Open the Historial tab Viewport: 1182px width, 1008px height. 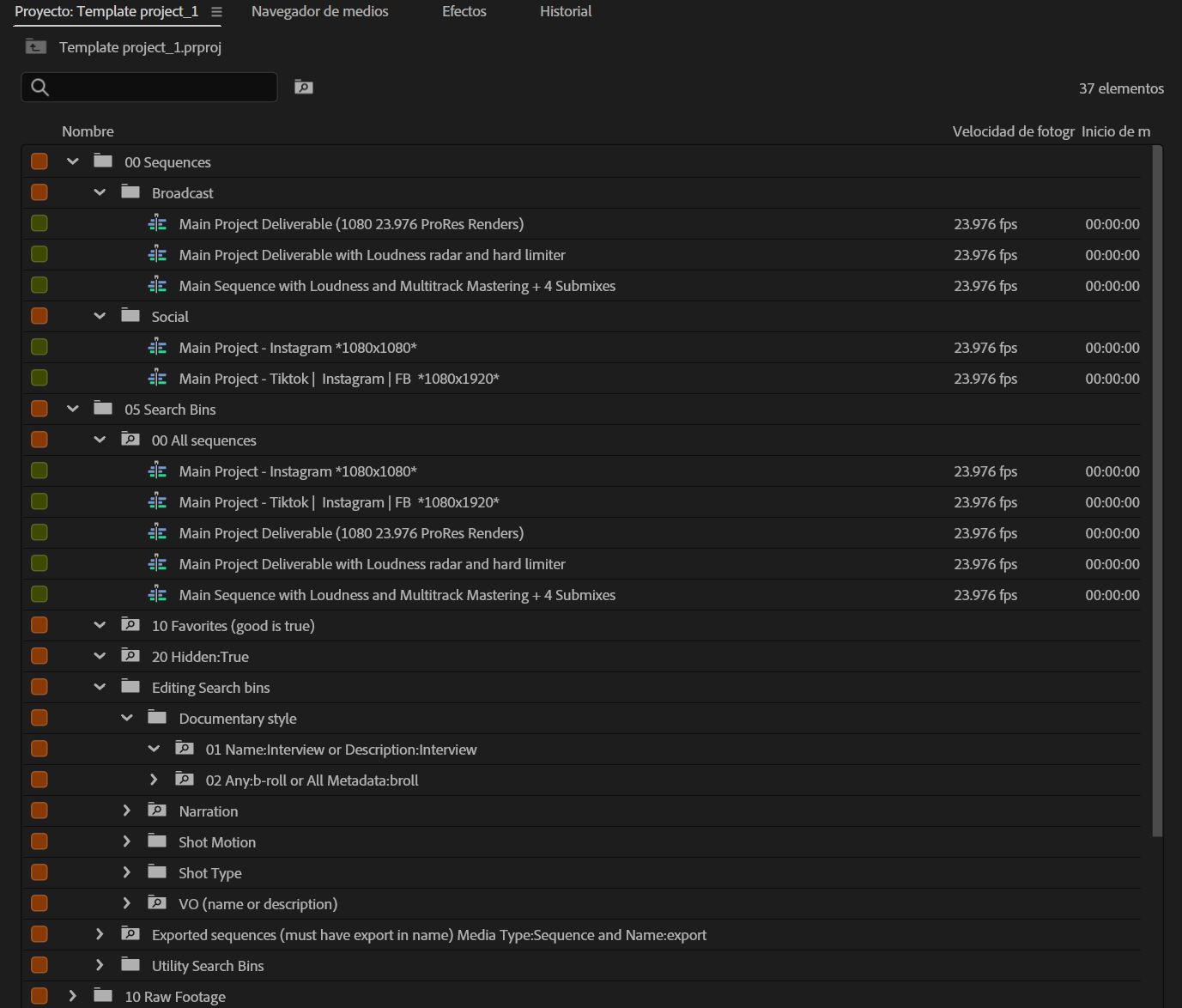(566, 11)
